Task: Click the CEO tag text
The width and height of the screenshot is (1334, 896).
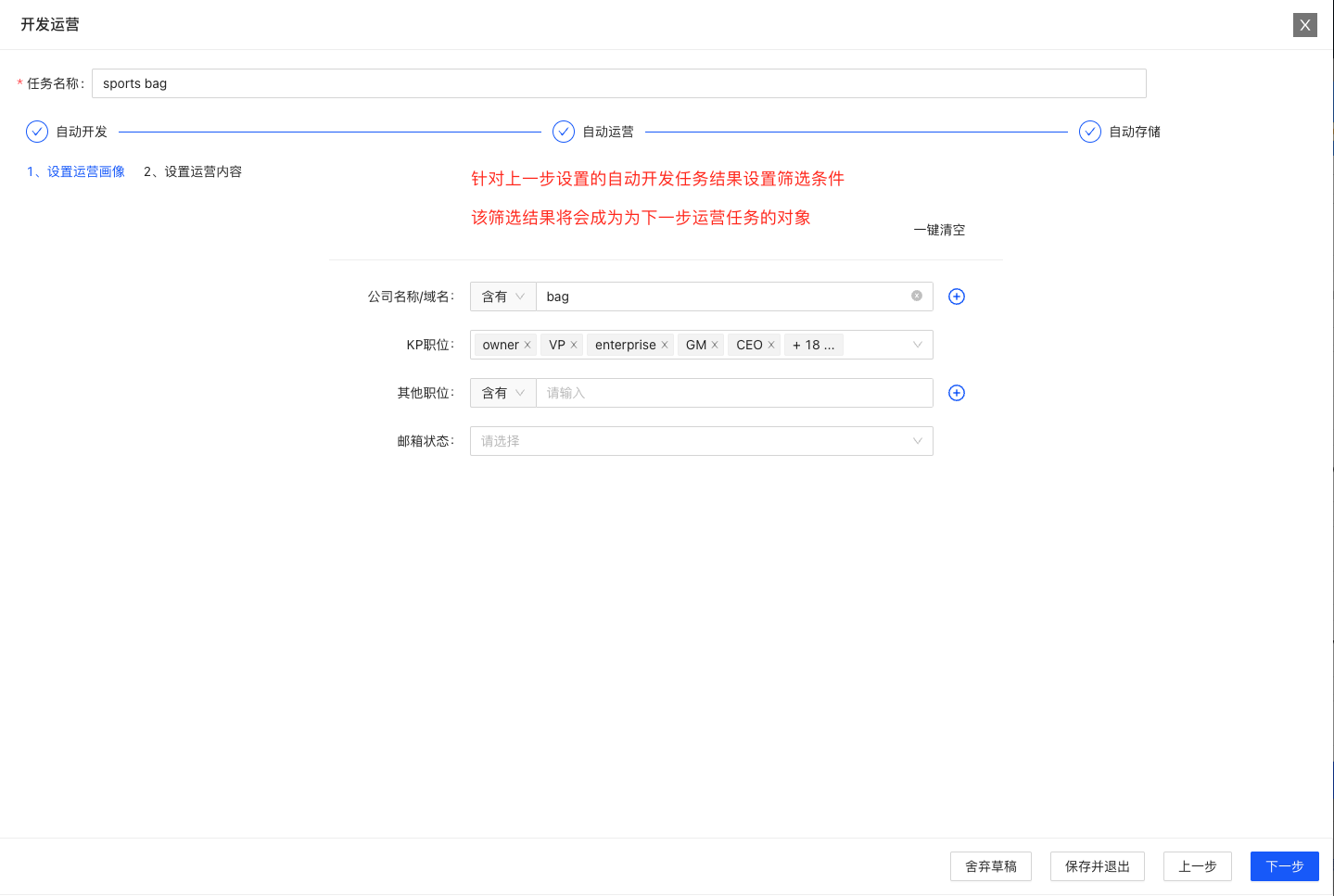Action: (749, 345)
